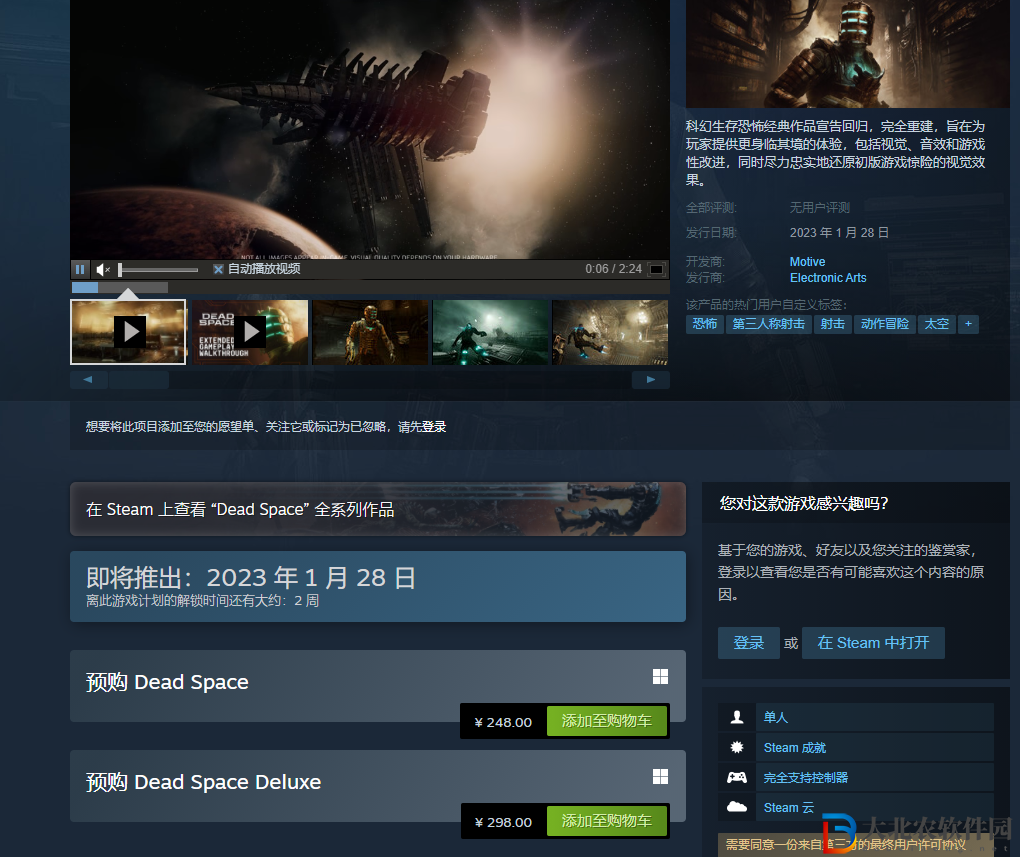Click the ¥ 298.00 price label
This screenshot has width=1020, height=857.
coord(503,823)
